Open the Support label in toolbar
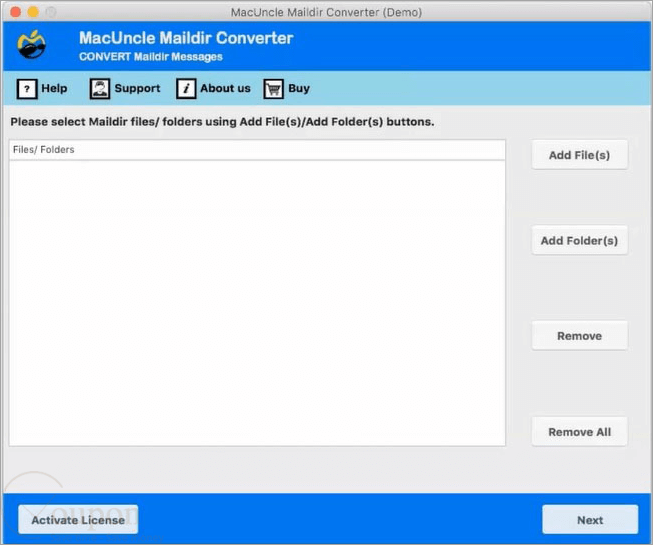This screenshot has height=545, width=653. tap(137, 89)
